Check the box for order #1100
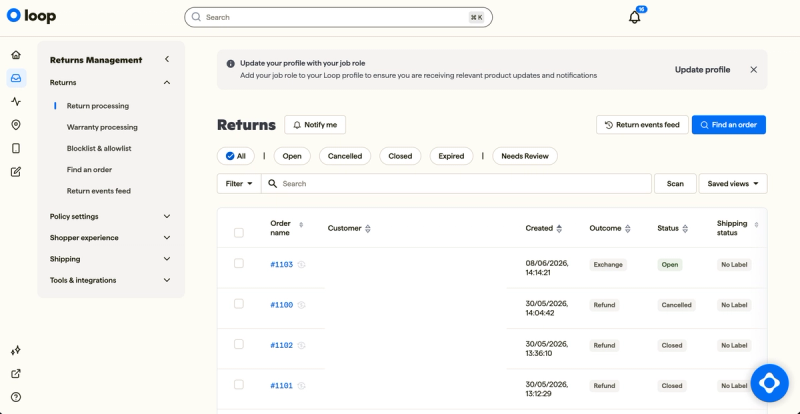800x414 pixels. pyautogui.click(x=239, y=304)
